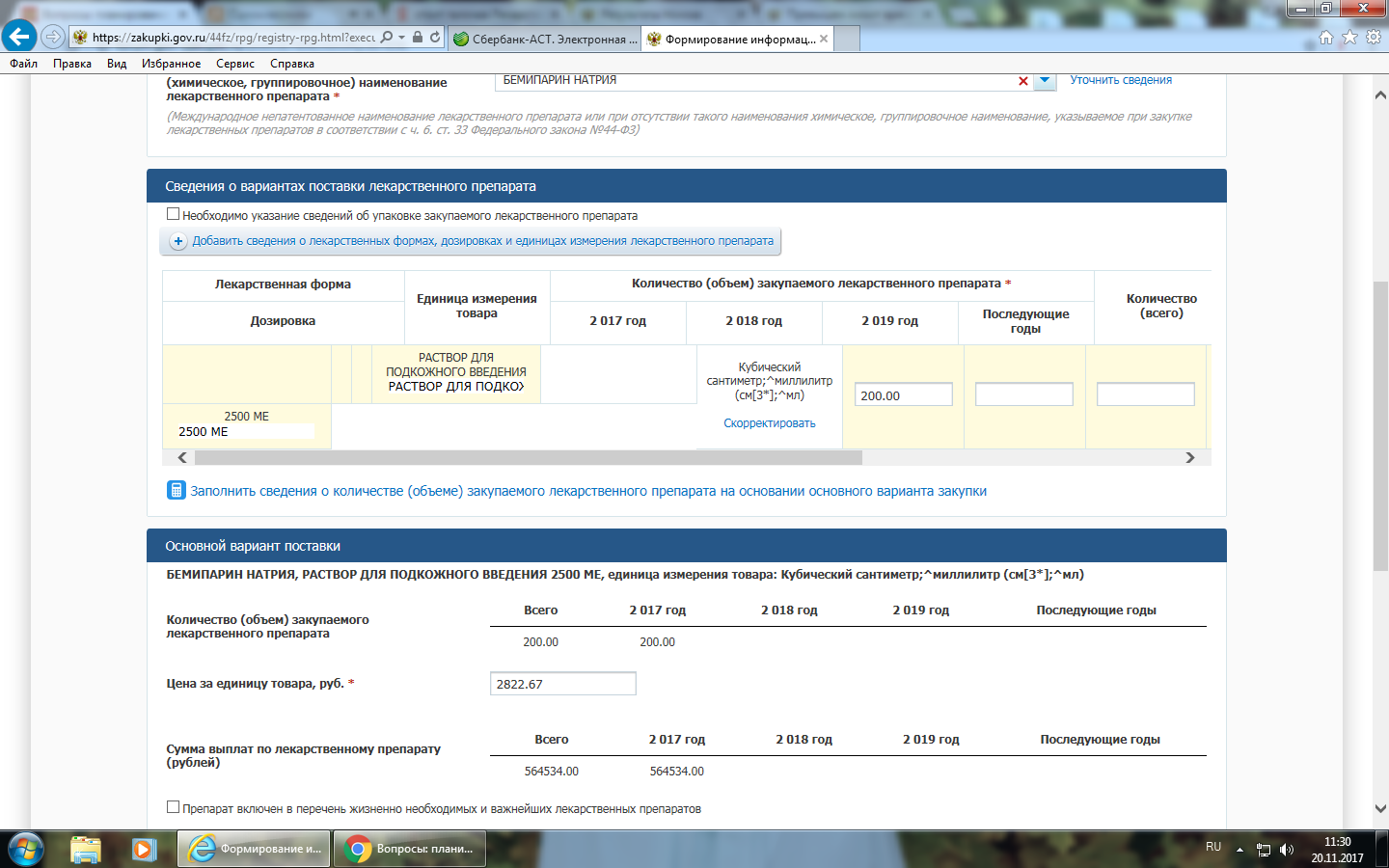Check the vital essential drugs list checkbox

pyautogui.click(x=174, y=807)
